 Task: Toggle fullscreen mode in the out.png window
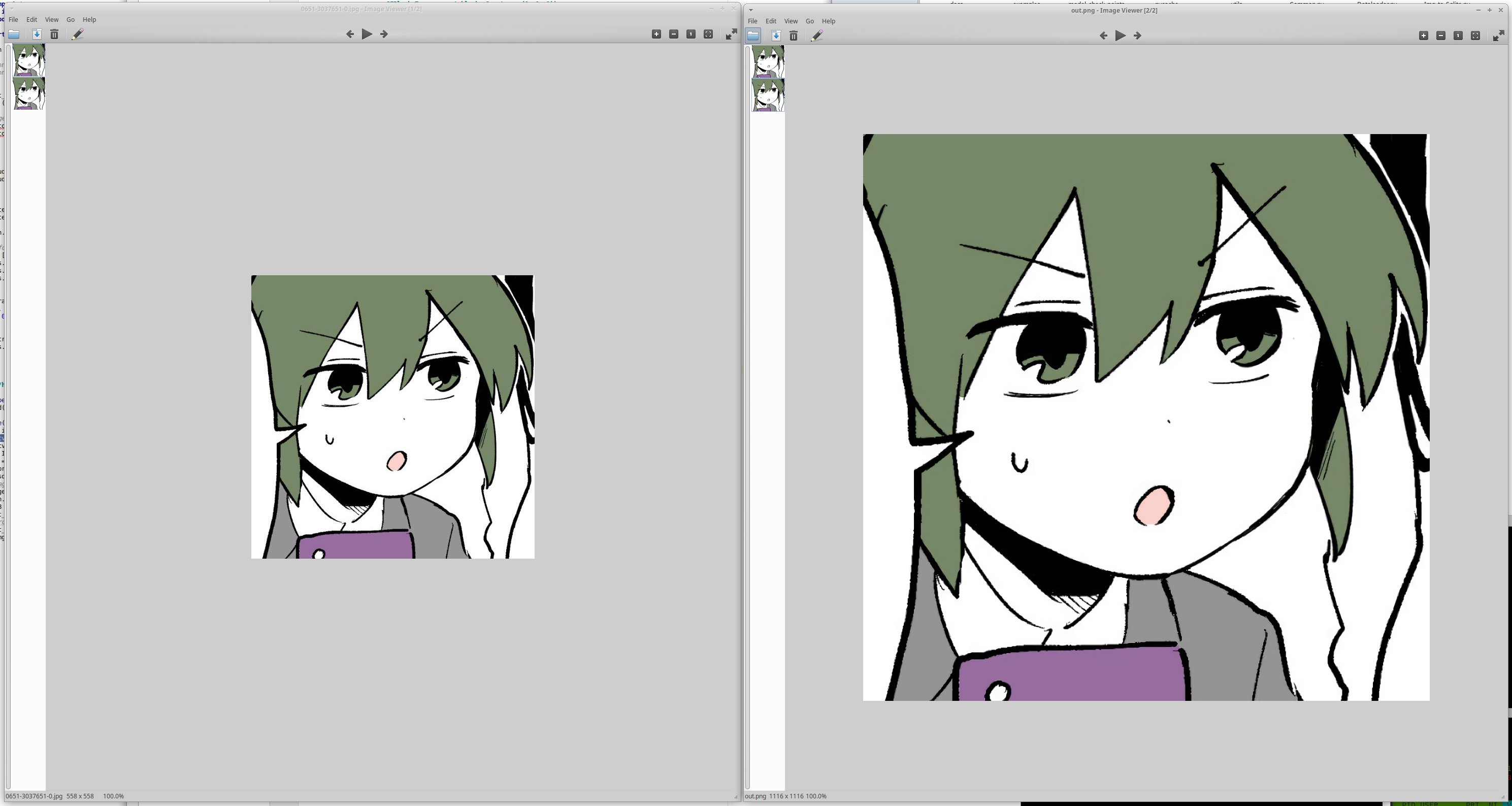(x=1498, y=36)
